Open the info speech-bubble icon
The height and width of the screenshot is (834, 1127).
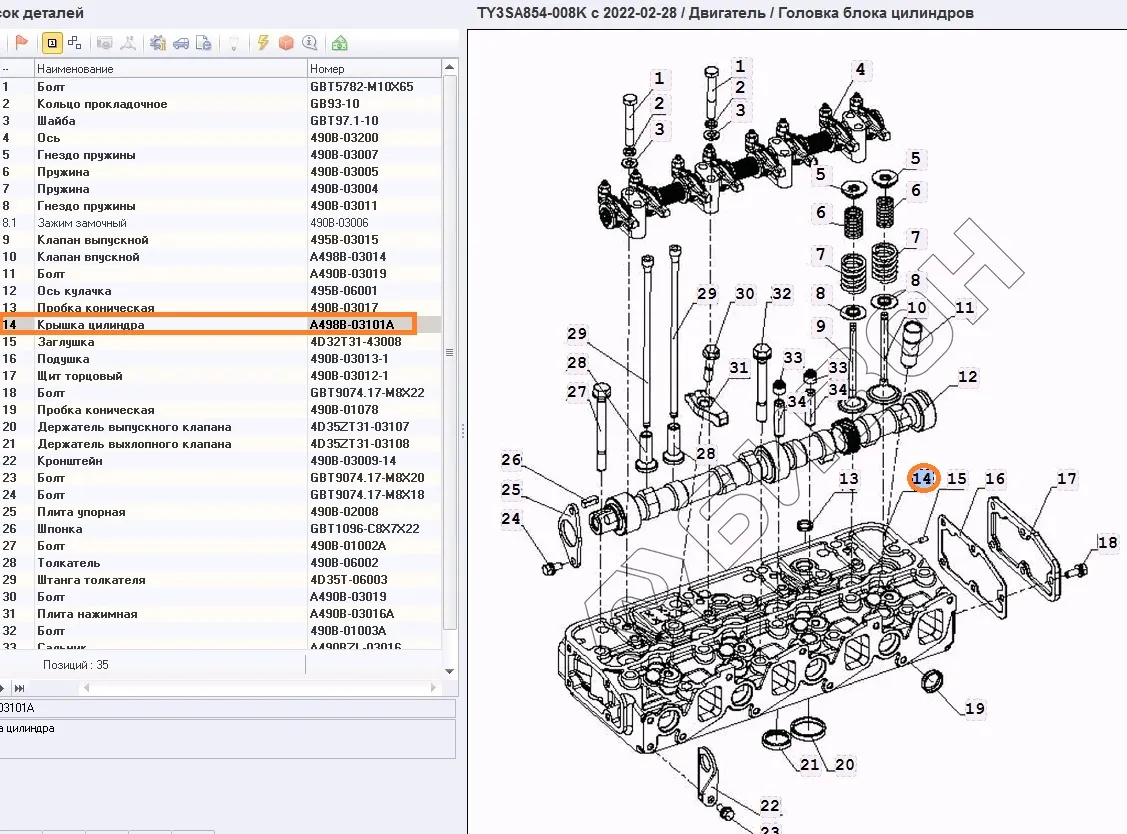click(x=310, y=43)
